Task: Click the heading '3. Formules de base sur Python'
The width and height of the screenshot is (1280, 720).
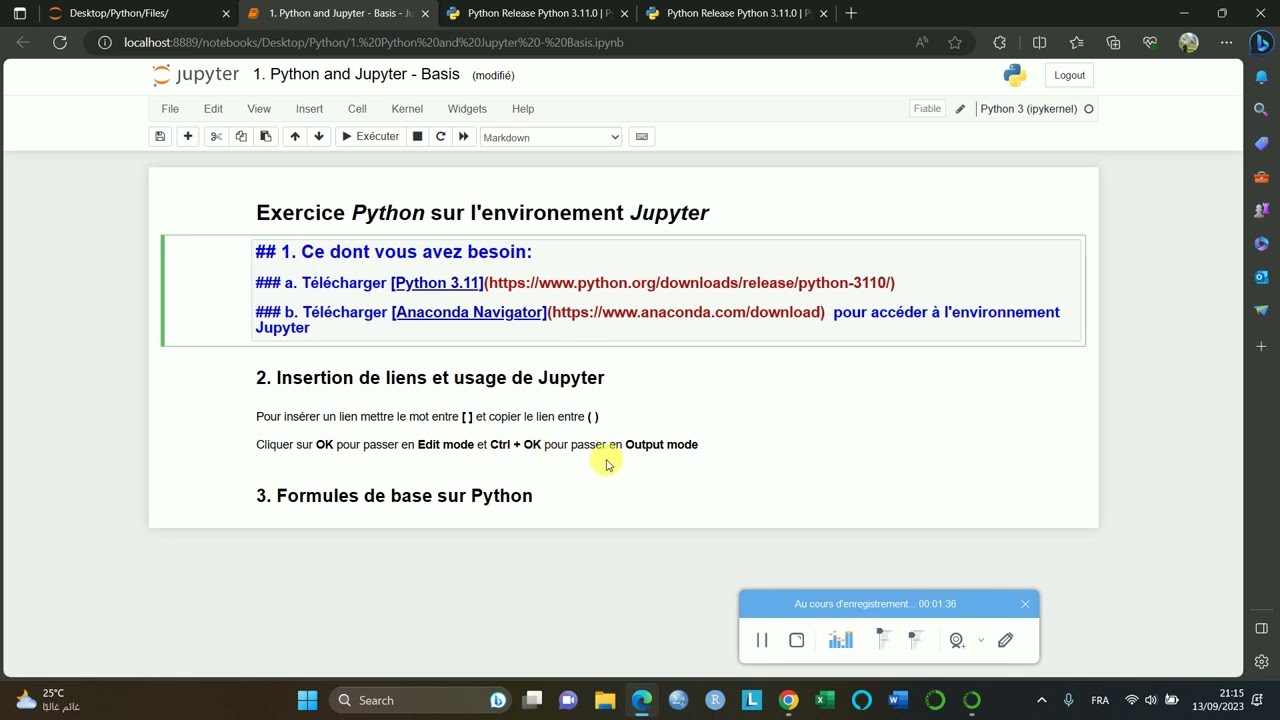Action: (x=394, y=496)
